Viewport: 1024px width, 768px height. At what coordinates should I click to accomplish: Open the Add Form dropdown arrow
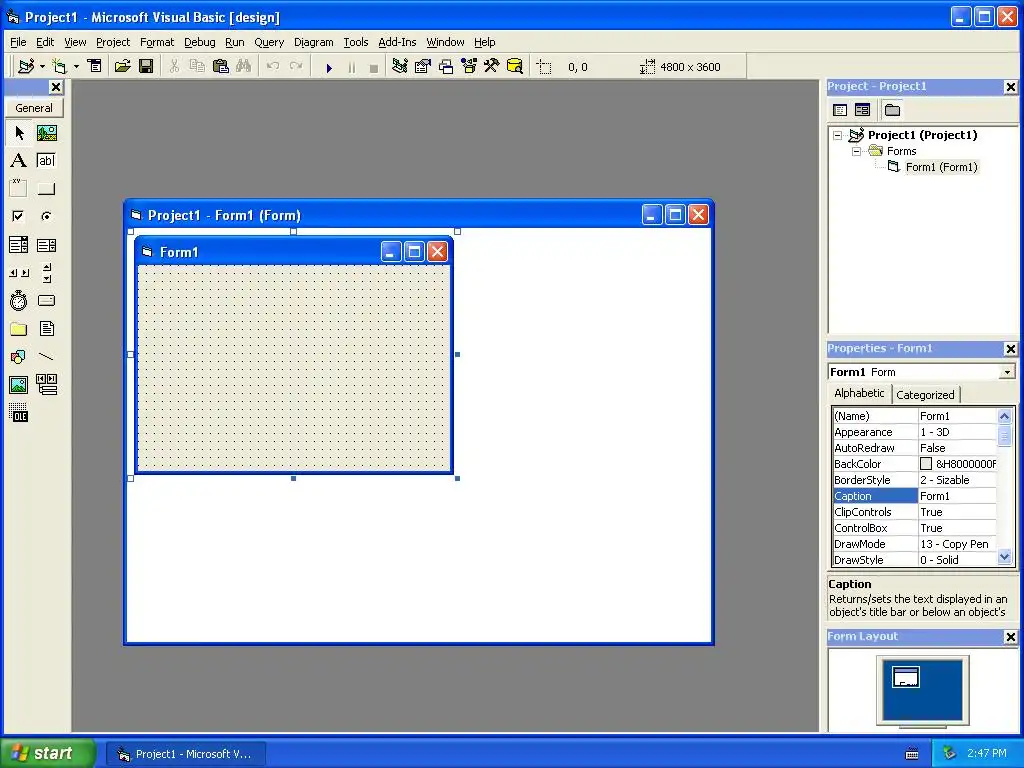76,66
